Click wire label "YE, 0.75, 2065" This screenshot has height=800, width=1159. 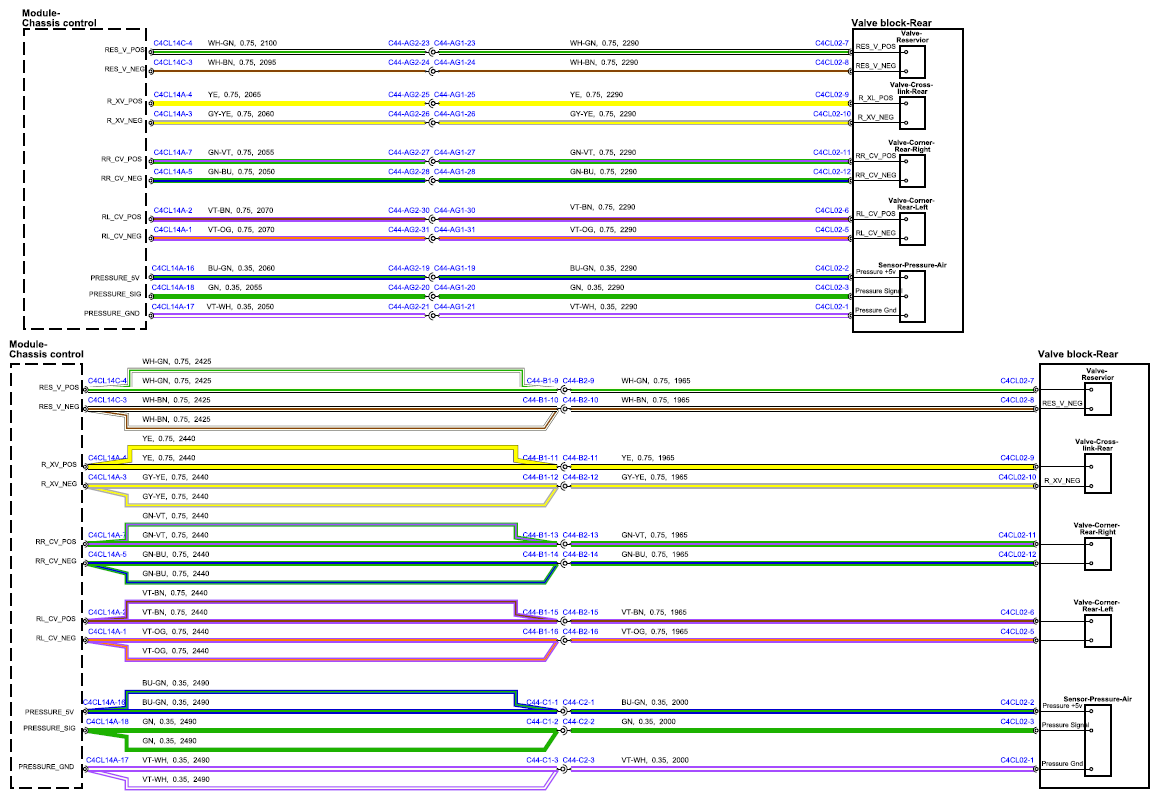point(234,95)
